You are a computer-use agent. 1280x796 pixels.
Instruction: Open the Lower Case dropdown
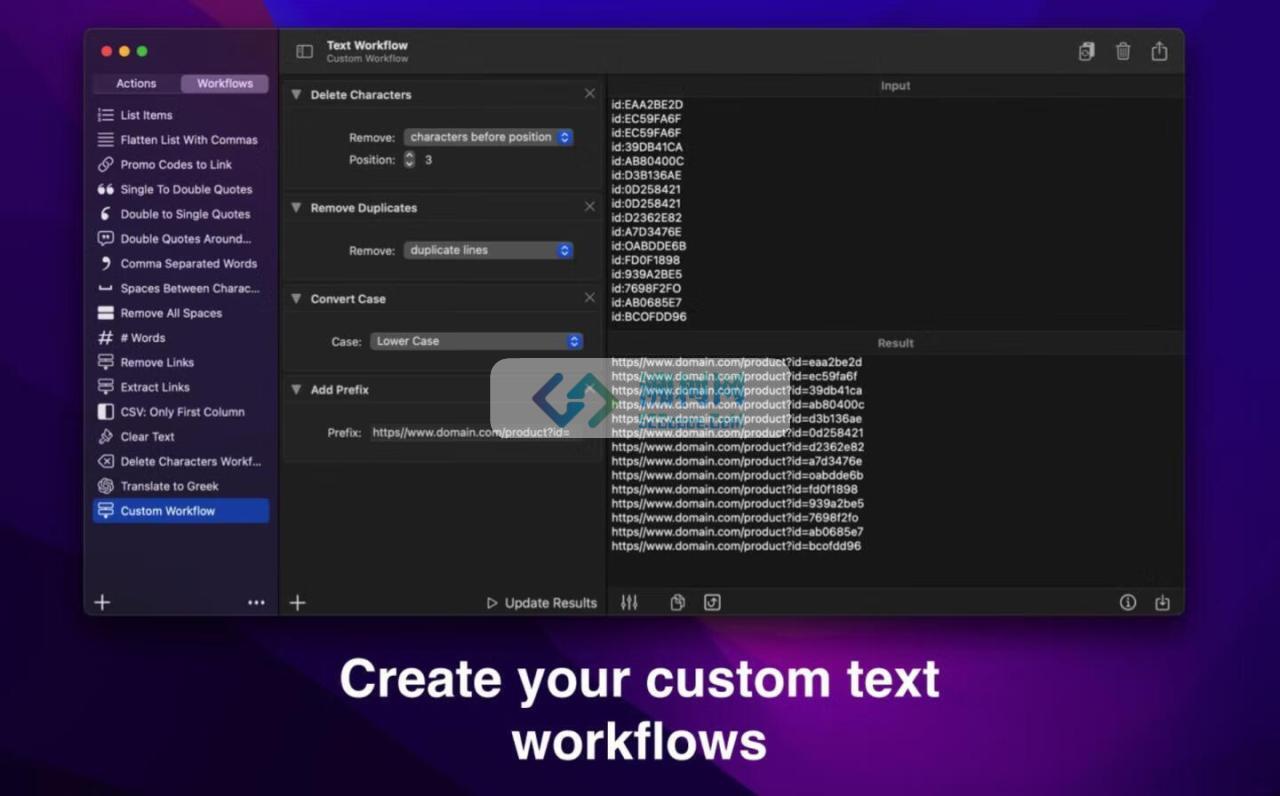[x=476, y=341]
